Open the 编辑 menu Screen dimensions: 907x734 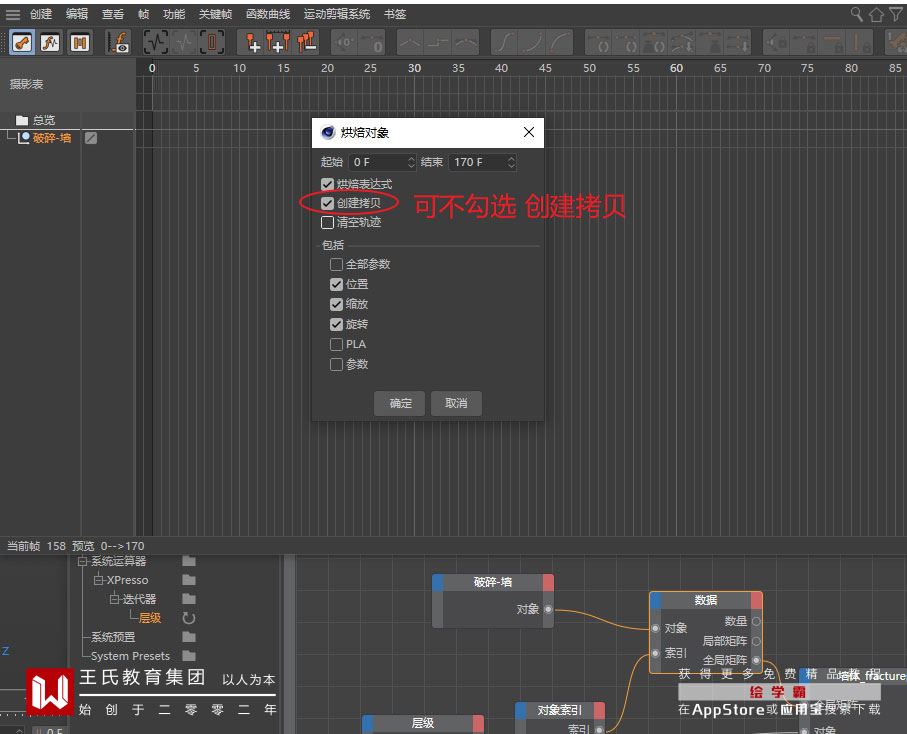tap(77, 14)
